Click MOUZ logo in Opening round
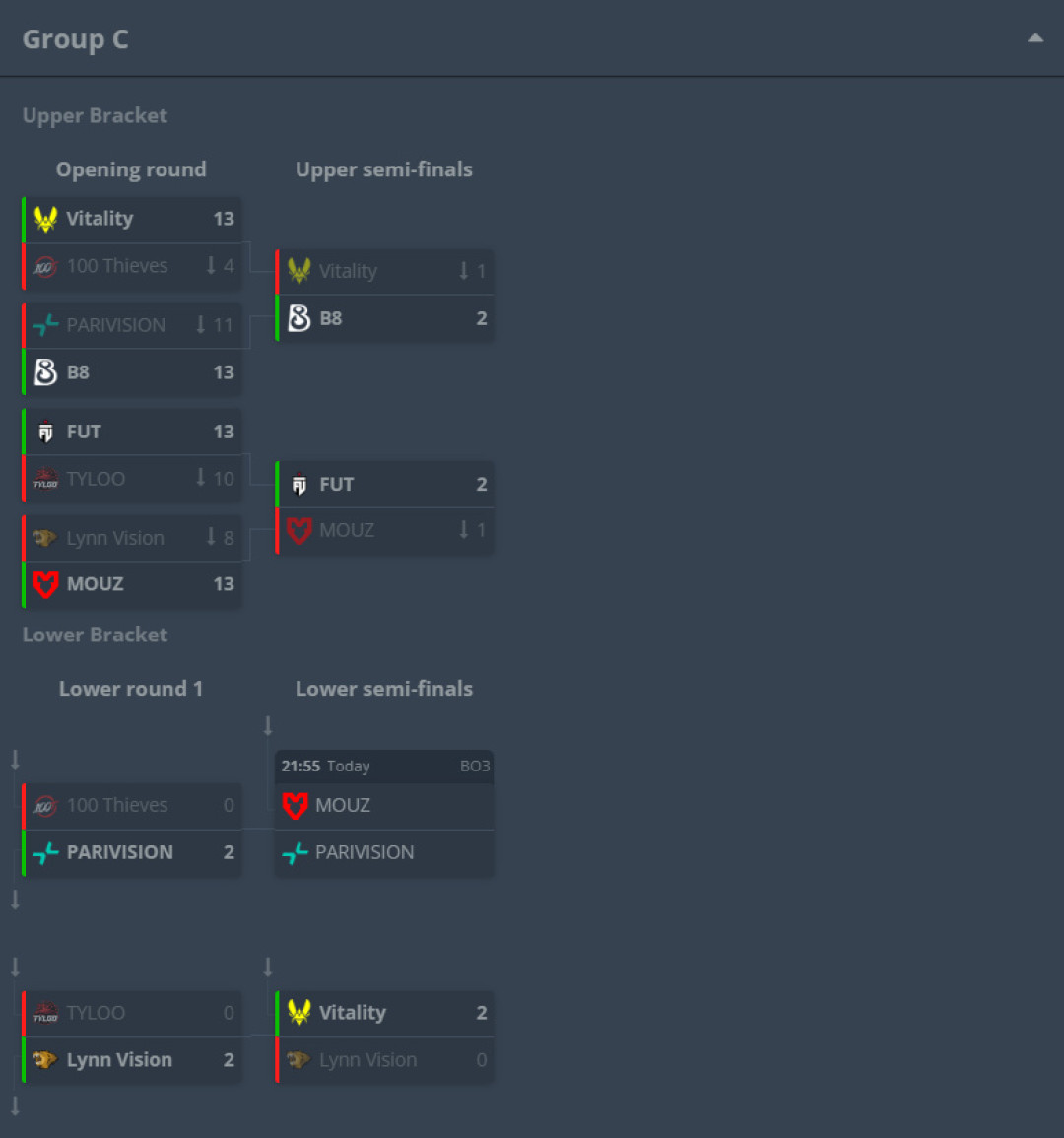 point(45,584)
